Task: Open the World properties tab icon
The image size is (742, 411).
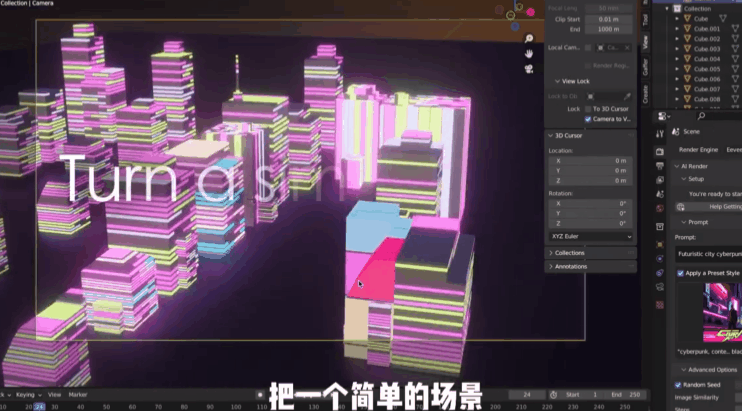Action: tap(660, 209)
